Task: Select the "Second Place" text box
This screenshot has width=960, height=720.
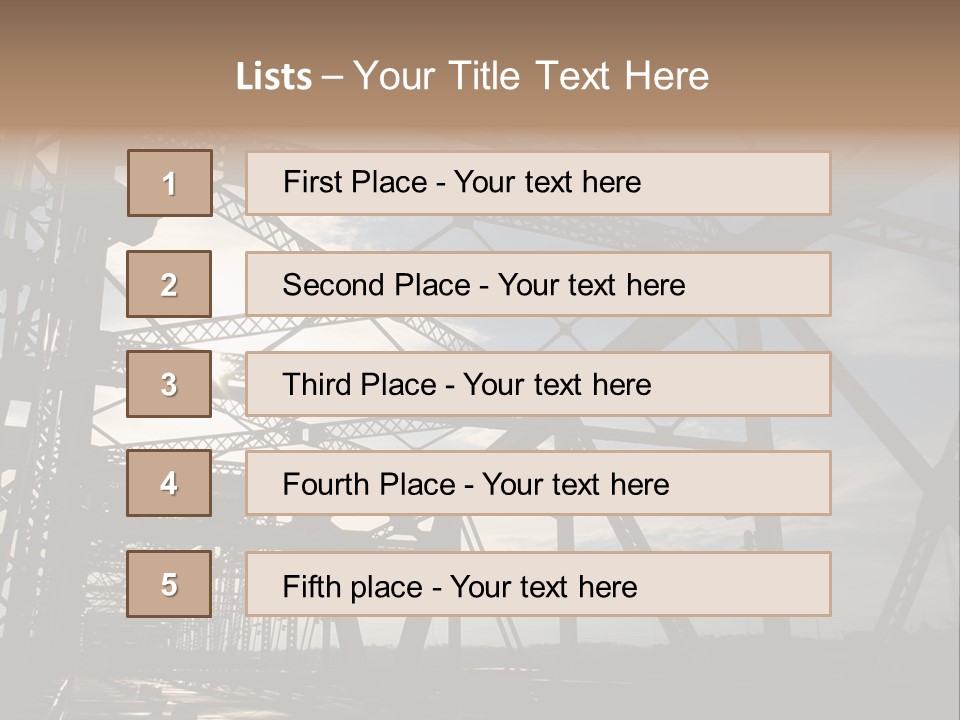Action: pos(538,284)
